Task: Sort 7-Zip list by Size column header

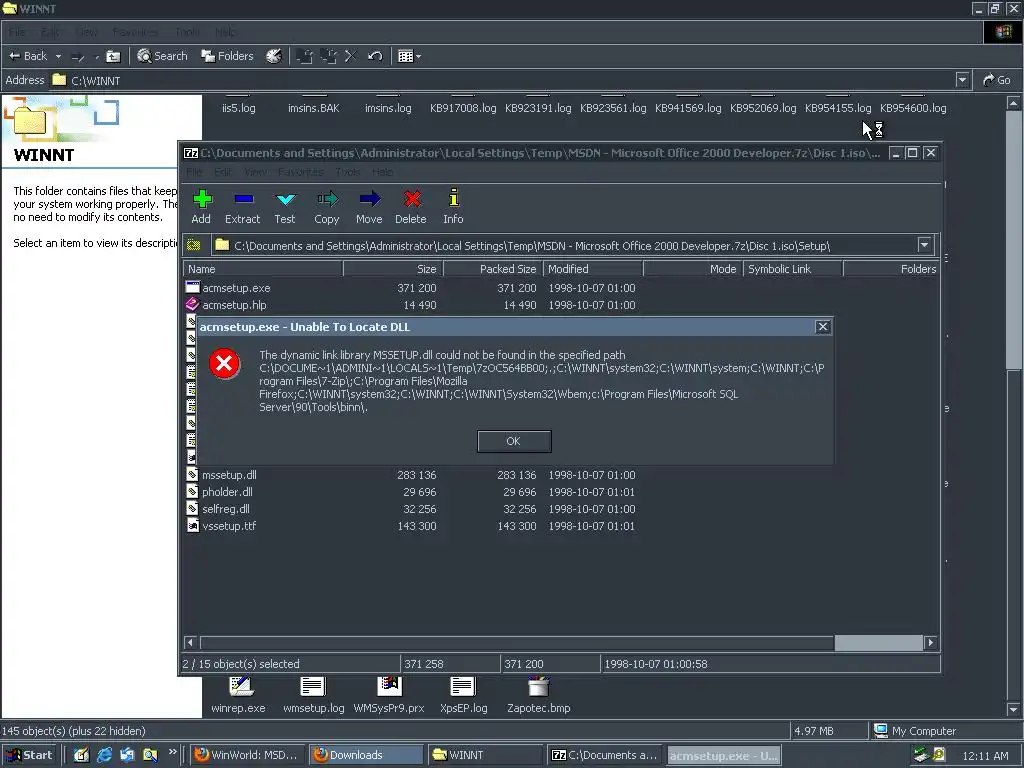Action: click(x=393, y=269)
